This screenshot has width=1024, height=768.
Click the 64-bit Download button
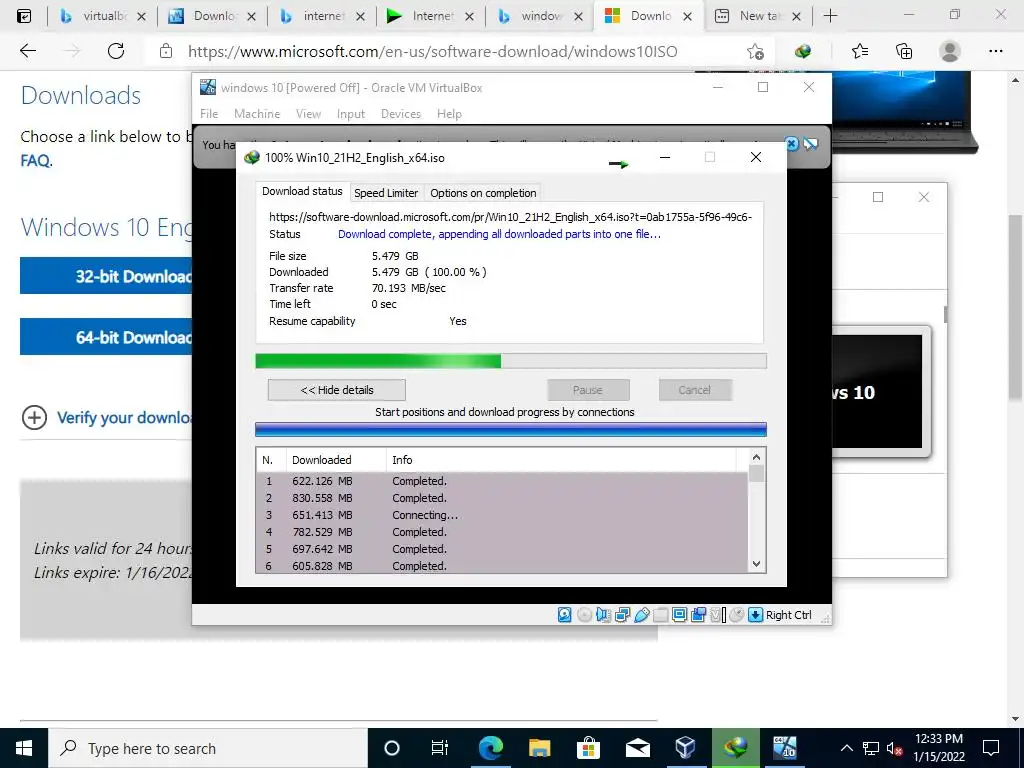[x=106, y=336]
